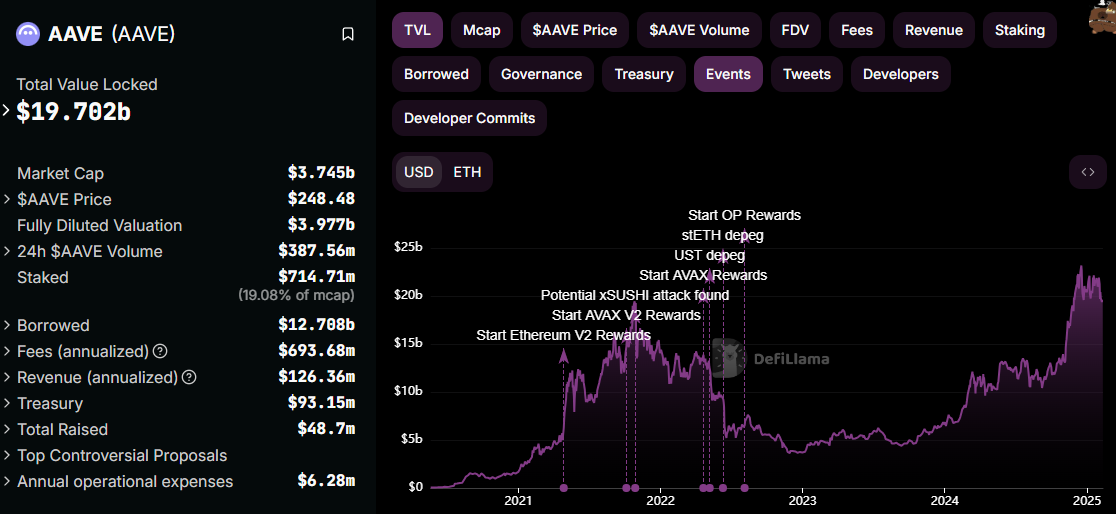
Task: Toggle the Staking chart metric
Action: pyautogui.click(x=1020, y=30)
